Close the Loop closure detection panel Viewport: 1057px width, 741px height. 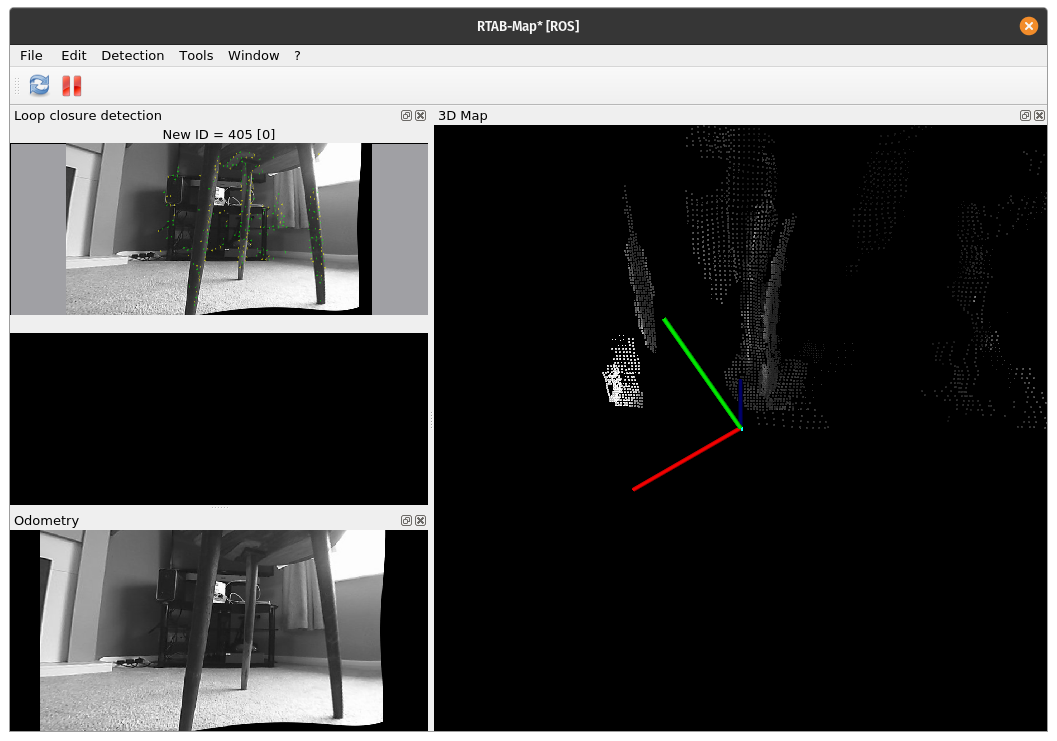click(x=421, y=116)
